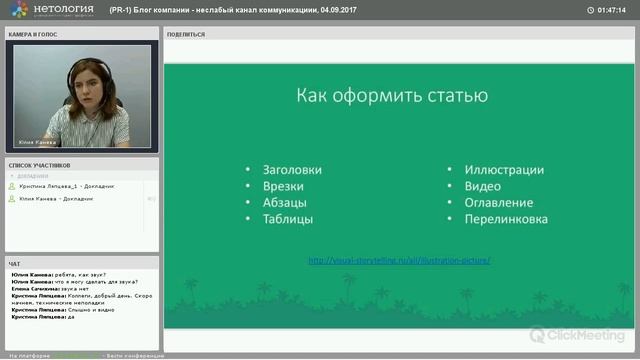Click the participants list scrollbar

click(x=144, y=207)
